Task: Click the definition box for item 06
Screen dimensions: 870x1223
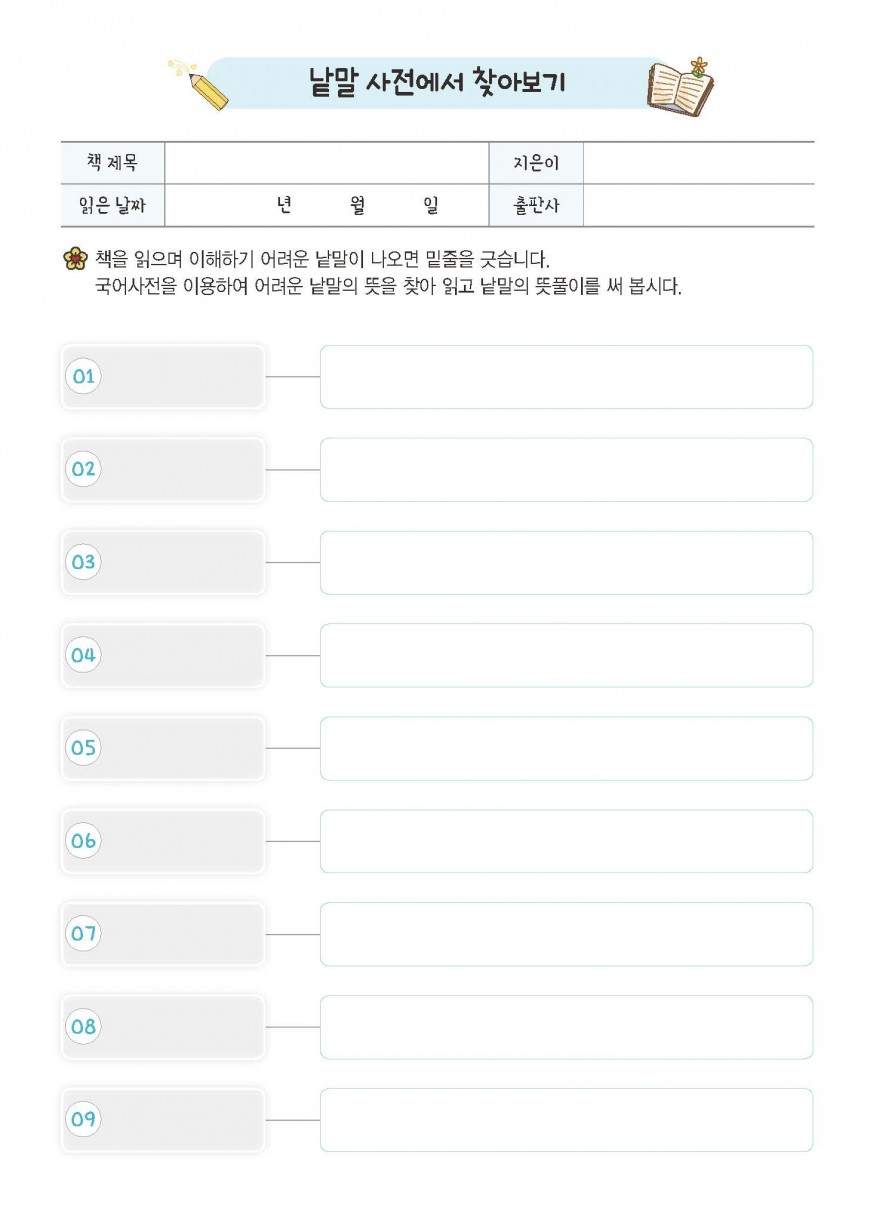Action: [566, 841]
